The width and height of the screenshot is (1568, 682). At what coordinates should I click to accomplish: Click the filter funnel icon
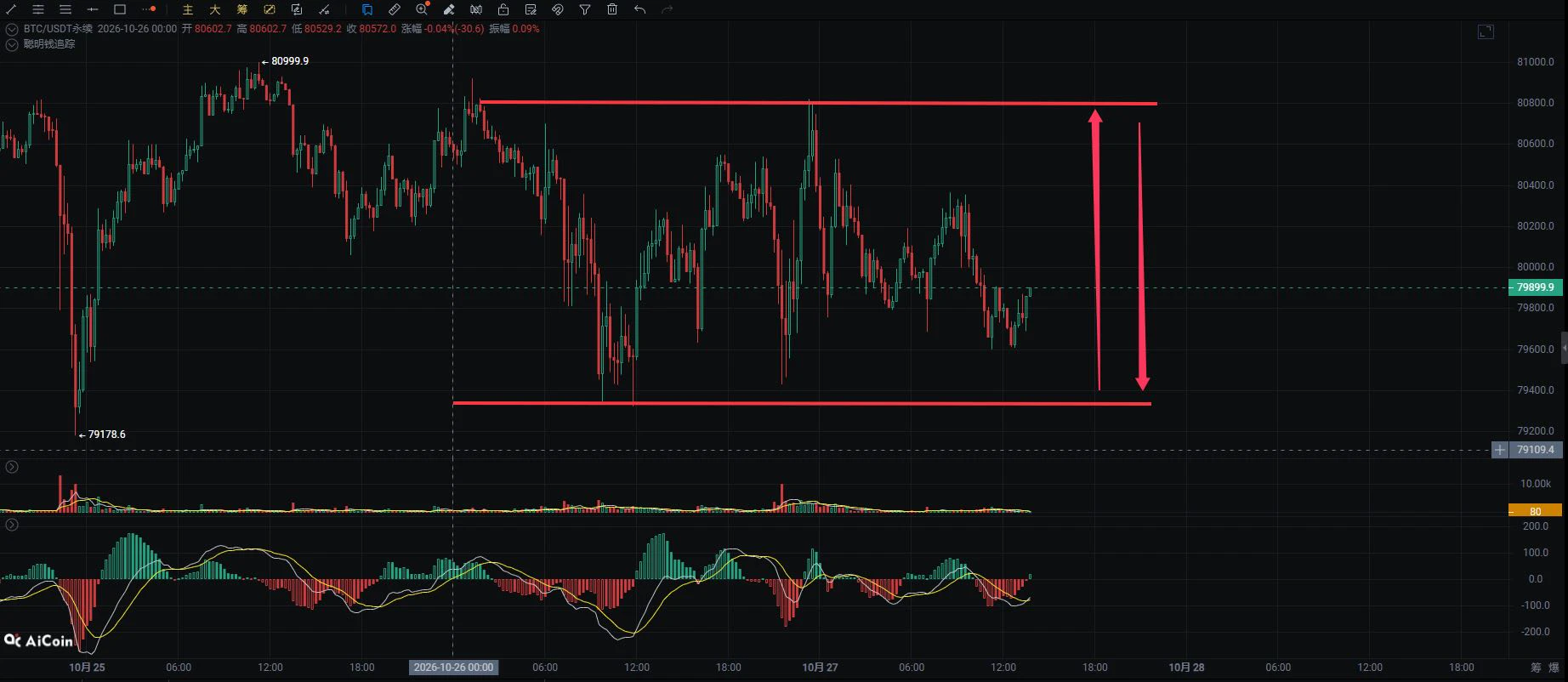point(585,9)
